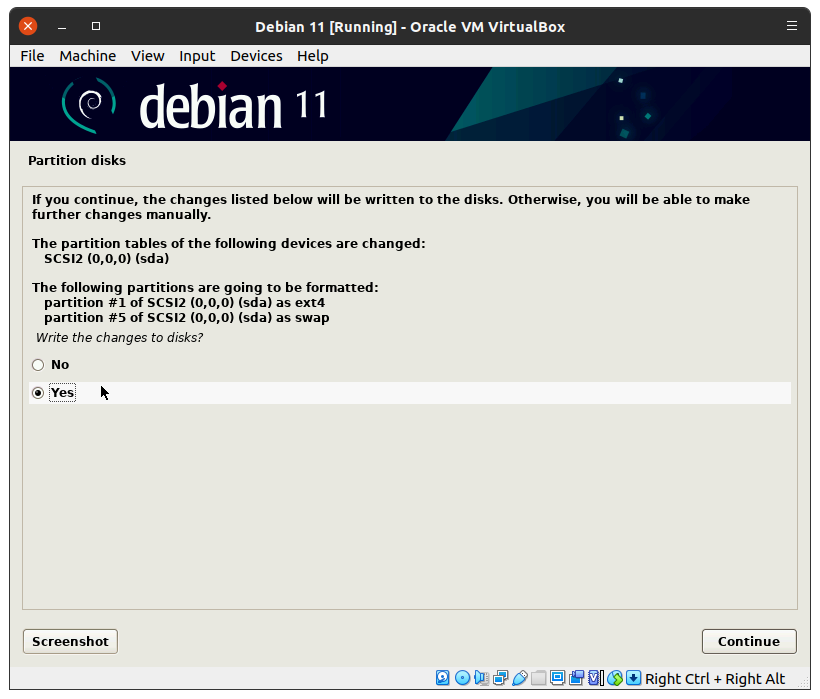This screenshot has height=699, width=820.
Task: Open the title bar hamburger menu
Action: click(792, 26)
